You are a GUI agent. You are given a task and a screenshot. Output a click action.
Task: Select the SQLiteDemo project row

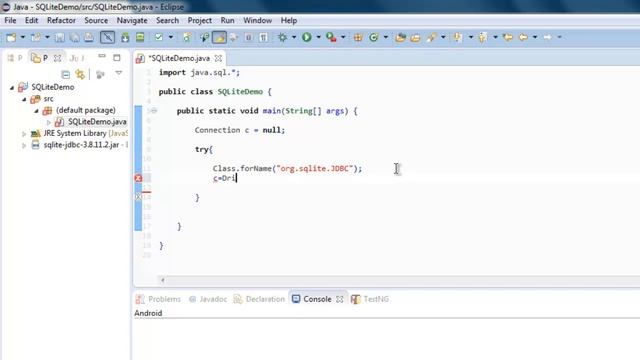pos(53,87)
